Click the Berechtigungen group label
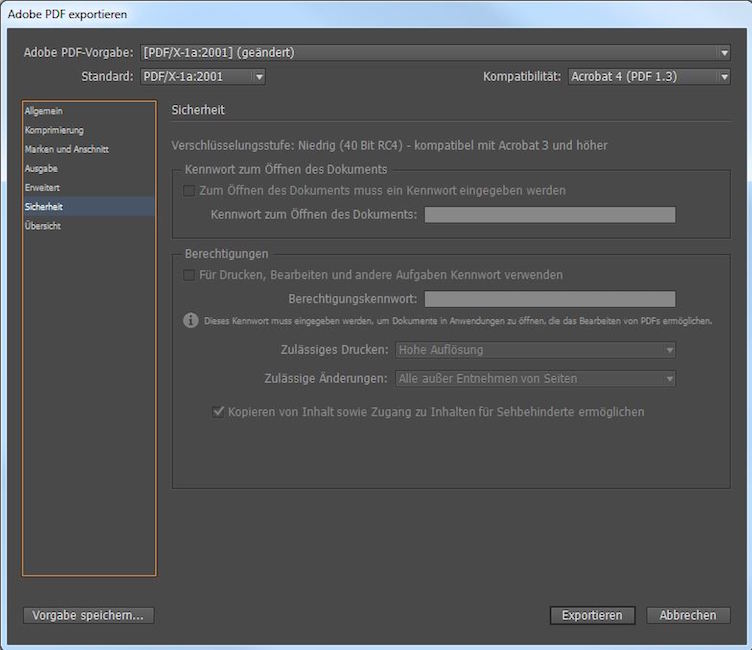 pos(226,254)
